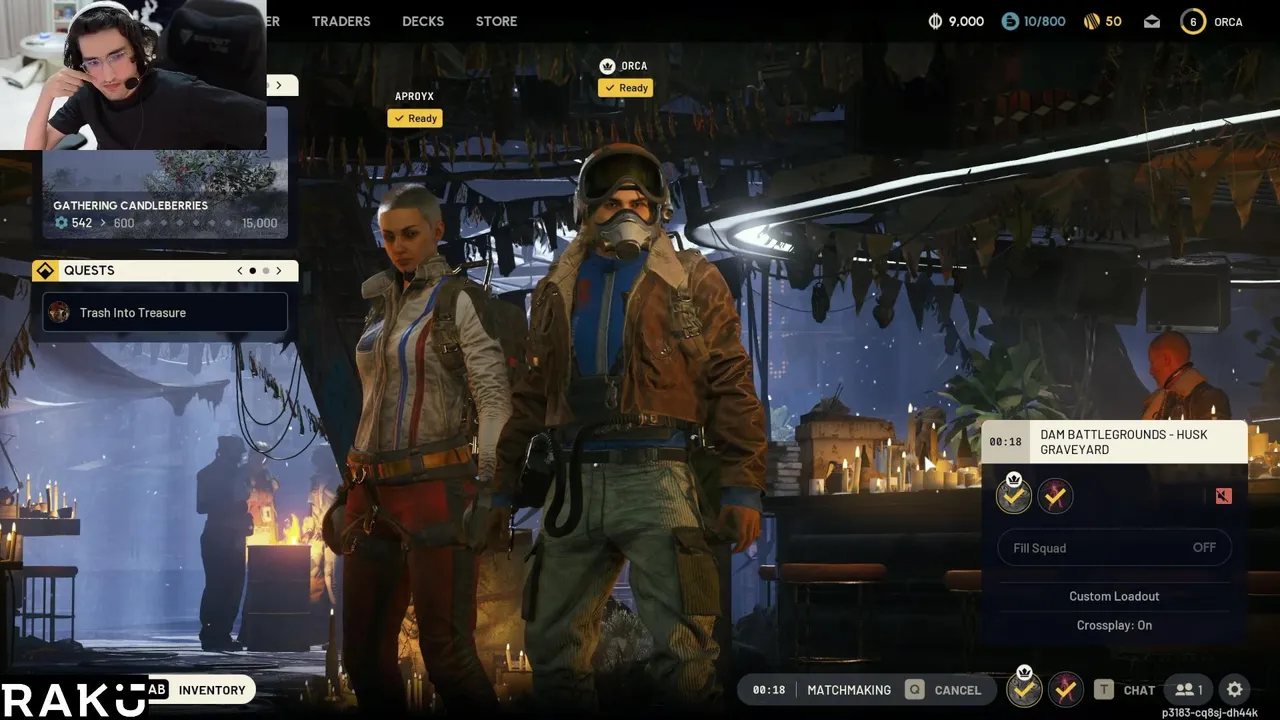Open the settings gear icon
The image size is (1280, 720).
pyautogui.click(x=1235, y=690)
